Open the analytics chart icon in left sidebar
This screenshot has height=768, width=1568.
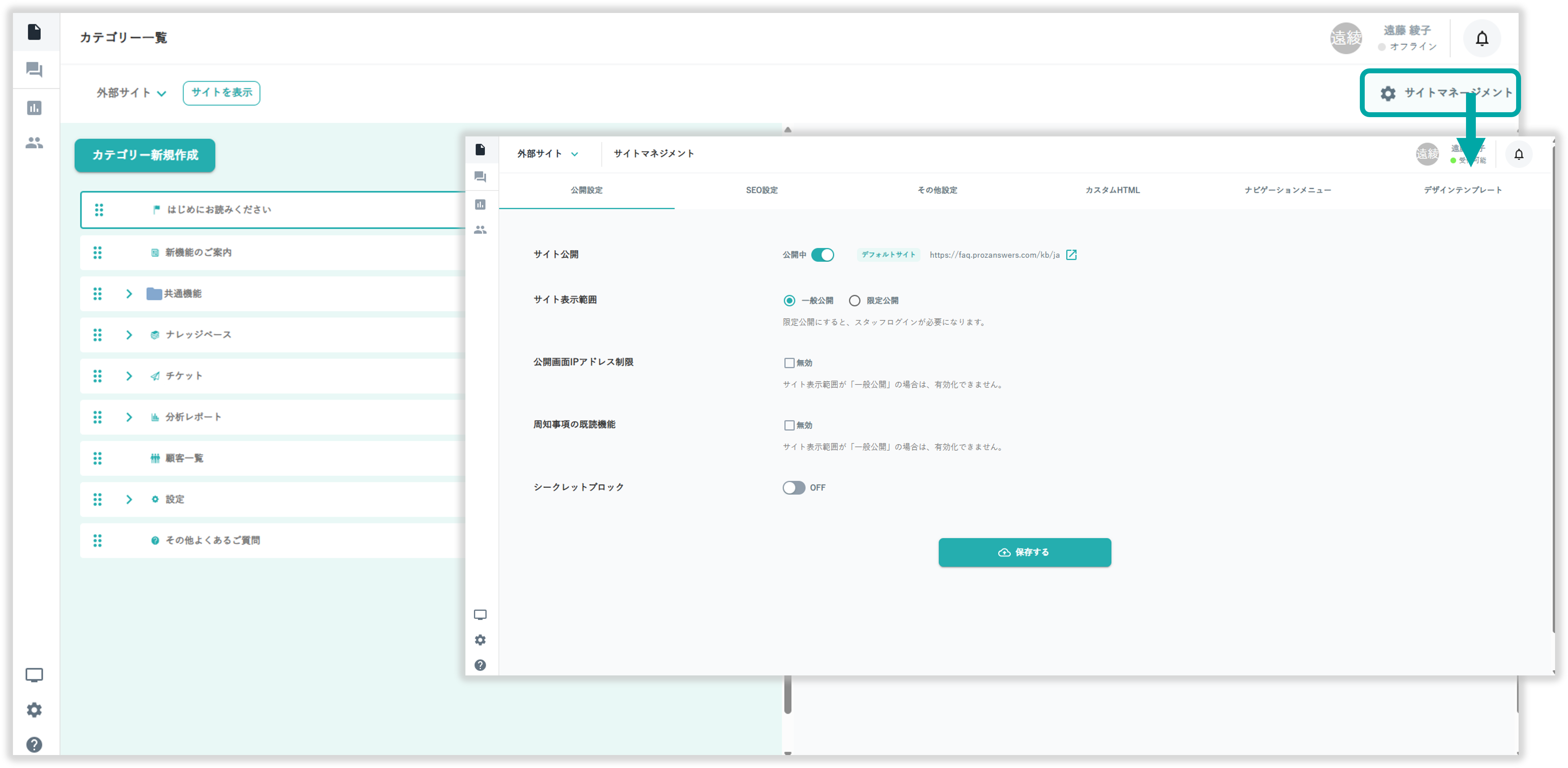pyautogui.click(x=34, y=108)
